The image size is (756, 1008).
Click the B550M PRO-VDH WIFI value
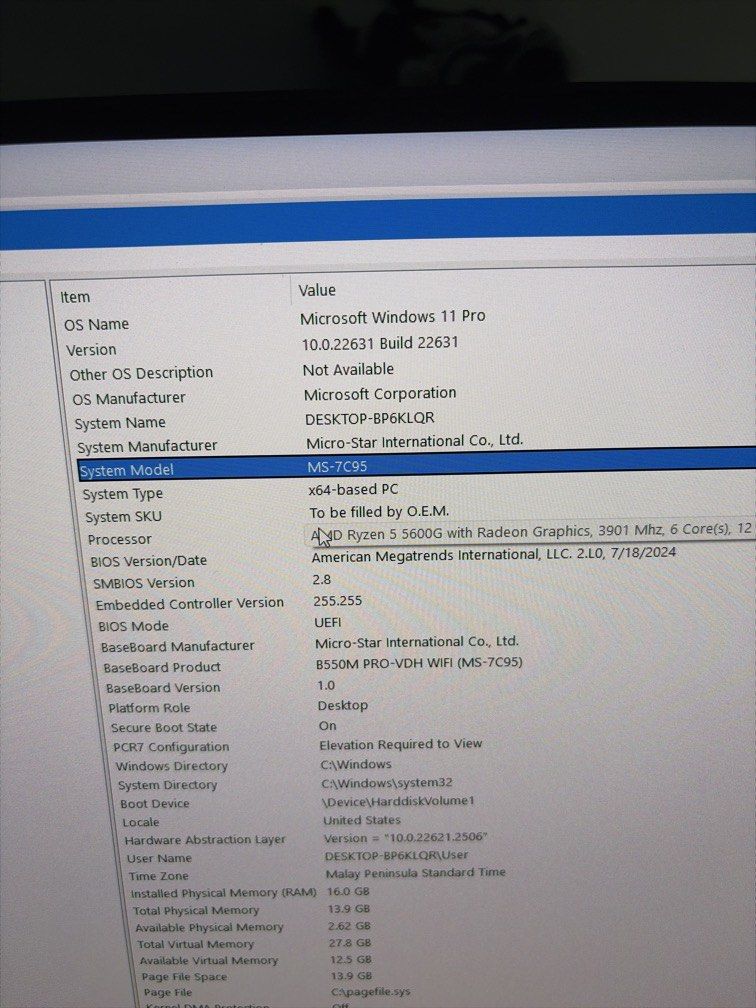point(419,662)
